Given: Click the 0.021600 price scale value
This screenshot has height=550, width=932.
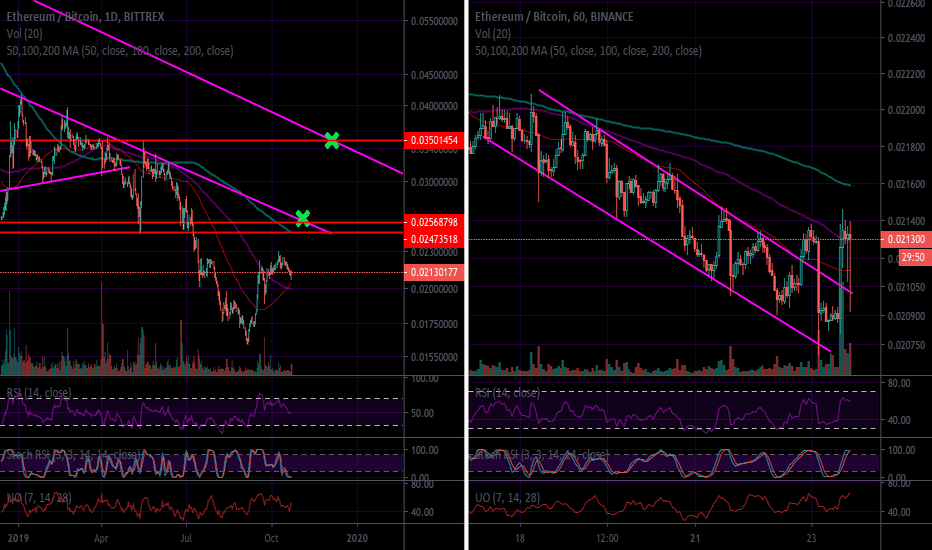Looking at the screenshot, I should (906, 184).
